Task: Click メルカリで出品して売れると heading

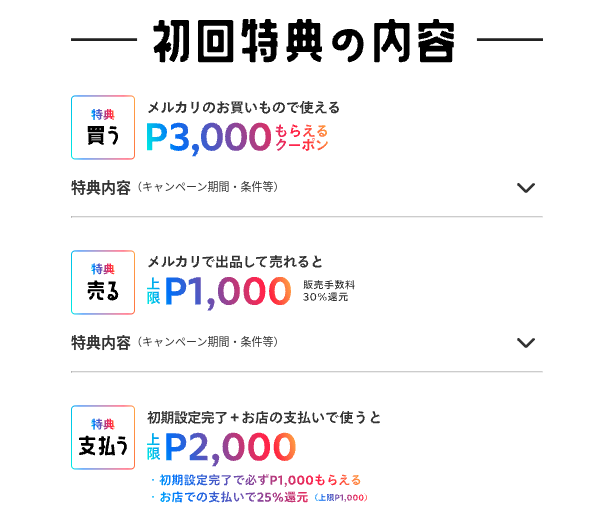Action: pos(235,262)
